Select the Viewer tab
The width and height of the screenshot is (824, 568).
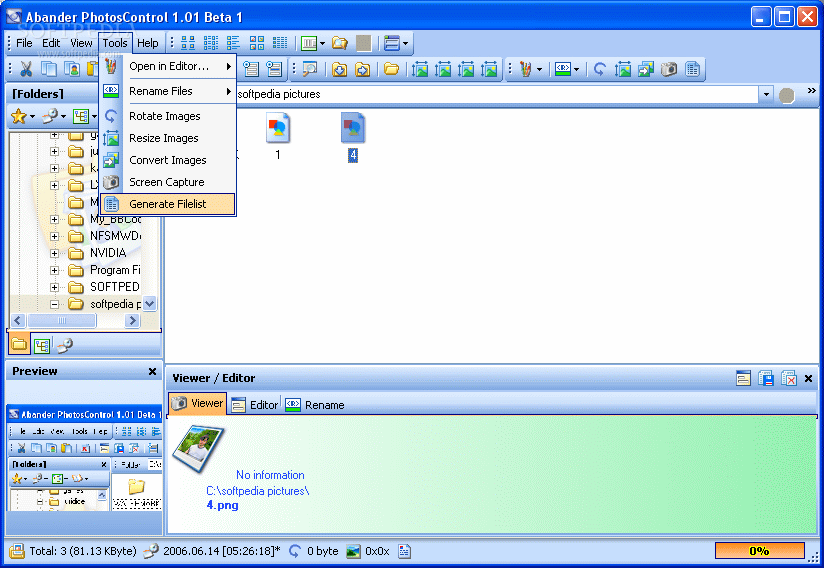(198, 404)
